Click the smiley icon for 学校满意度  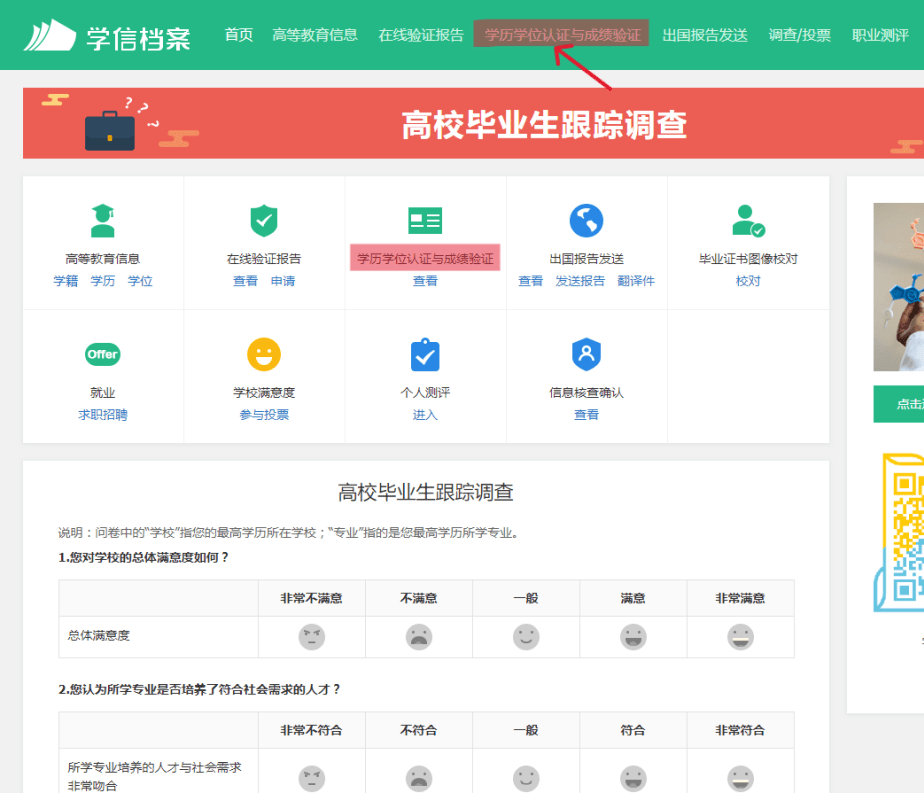click(264, 353)
